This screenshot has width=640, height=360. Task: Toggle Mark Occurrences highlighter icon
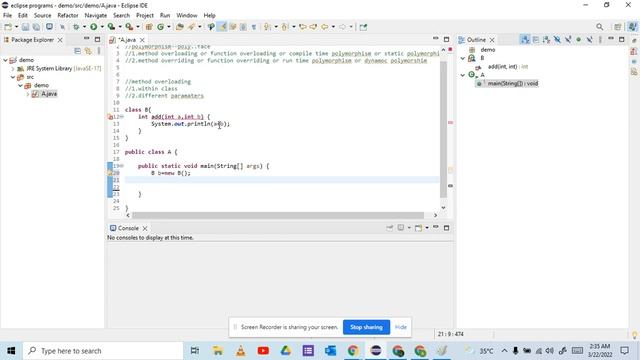(x=222, y=27)
